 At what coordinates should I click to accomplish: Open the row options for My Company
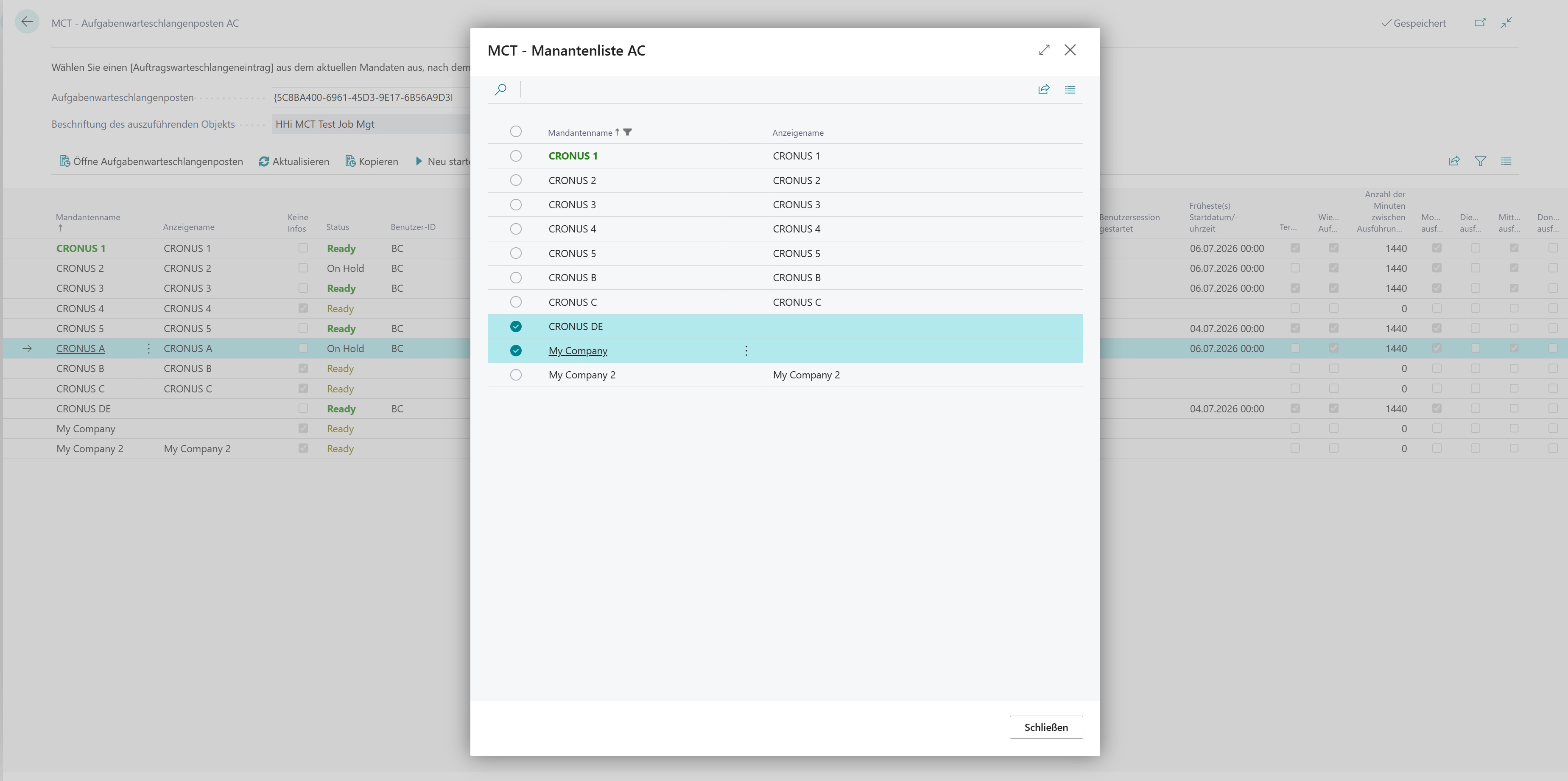tap(746, 351)
